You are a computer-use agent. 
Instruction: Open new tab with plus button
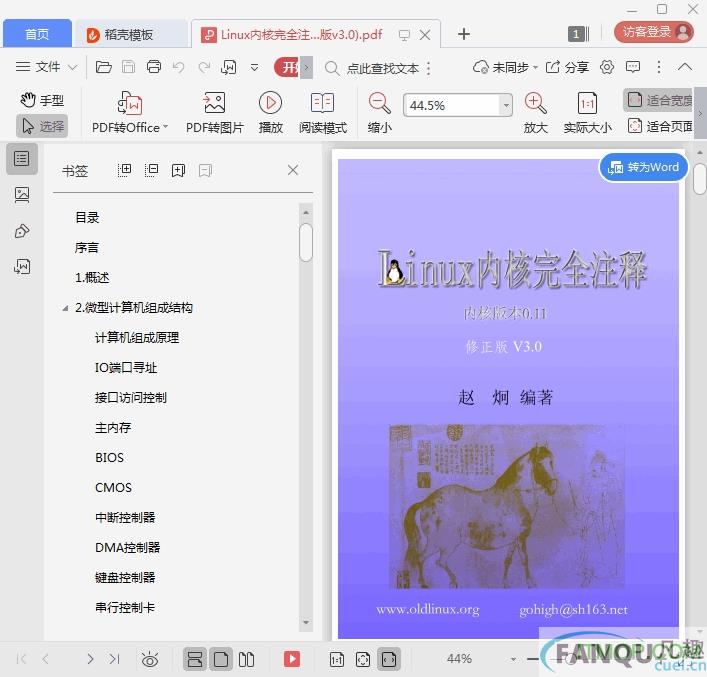pos(464,34)
